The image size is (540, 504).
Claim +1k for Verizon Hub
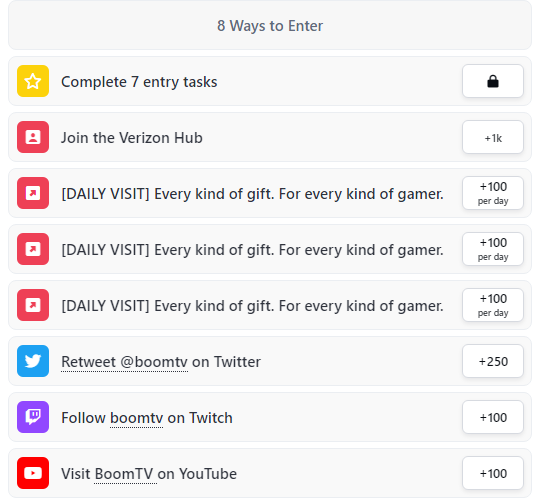pos(493,137)
